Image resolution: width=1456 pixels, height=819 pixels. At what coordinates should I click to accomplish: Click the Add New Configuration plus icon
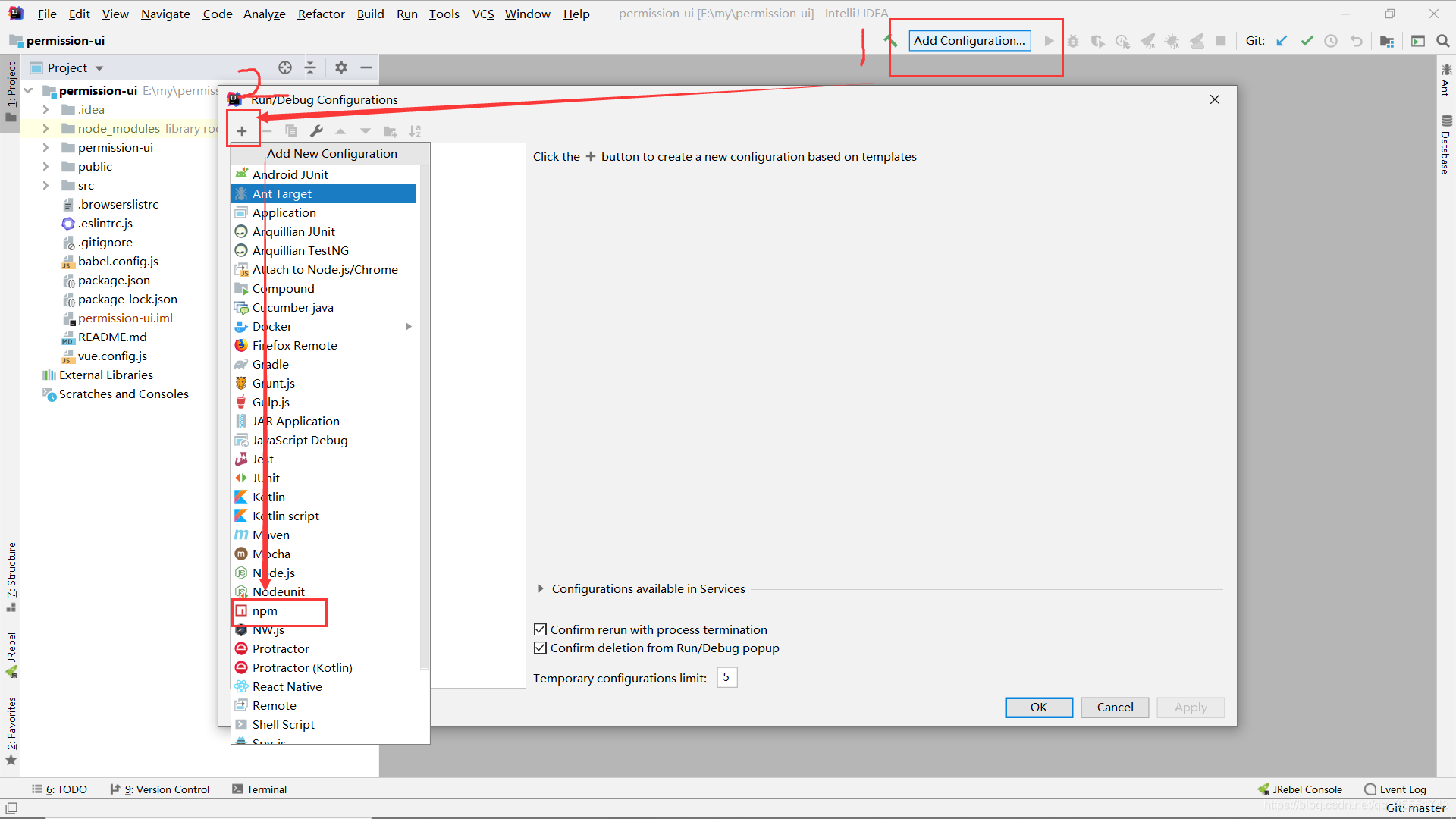point(241,130)
